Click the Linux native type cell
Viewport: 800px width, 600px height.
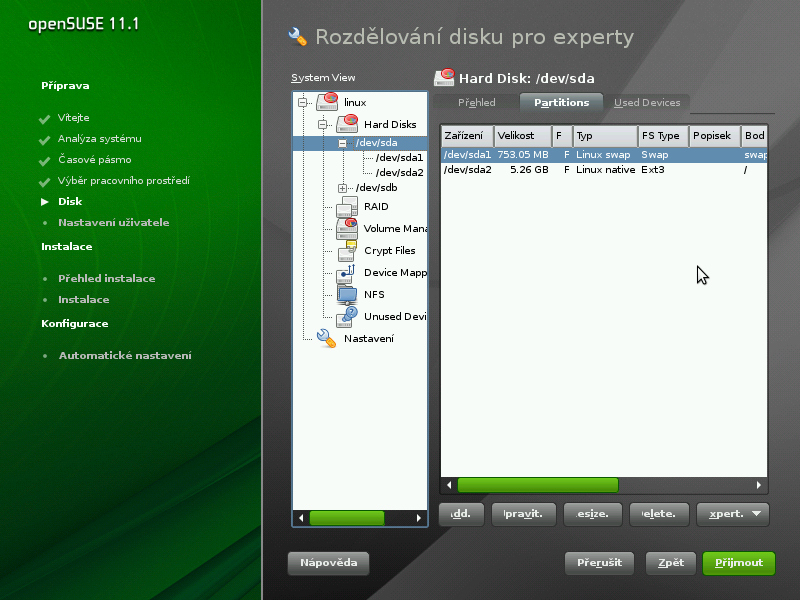(x=605, y=170)
